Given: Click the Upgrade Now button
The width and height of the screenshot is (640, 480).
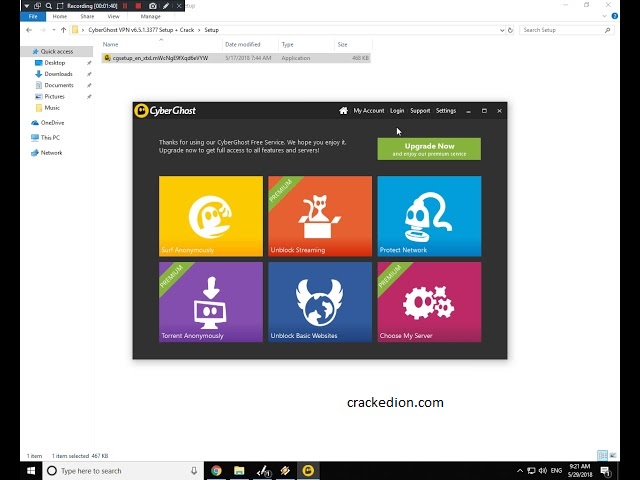Looking at the screenshot, I should (429, 149).
